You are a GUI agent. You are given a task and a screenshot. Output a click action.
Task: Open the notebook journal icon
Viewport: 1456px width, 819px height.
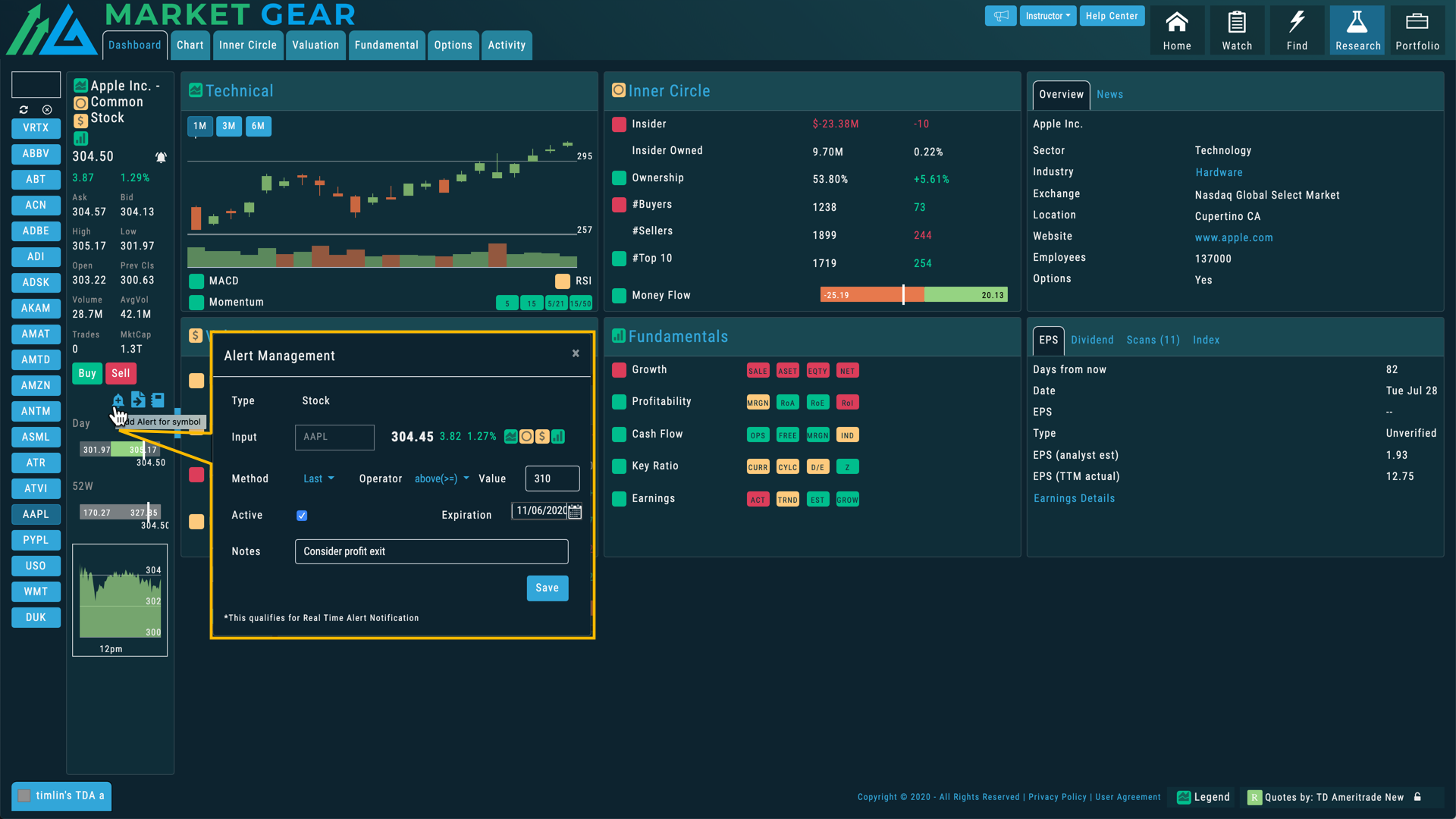[158, 400]
